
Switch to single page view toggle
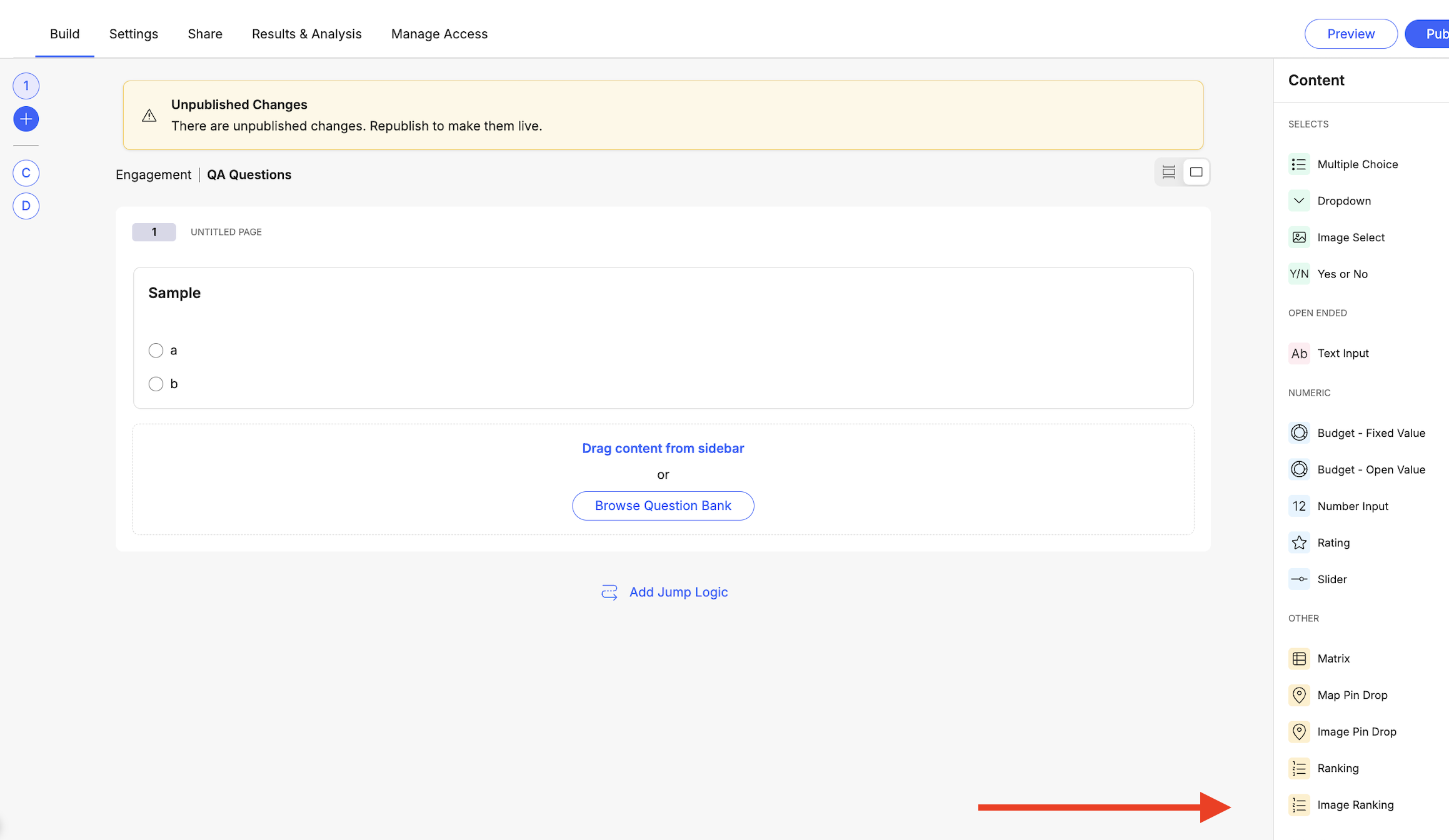(1196, 172)
